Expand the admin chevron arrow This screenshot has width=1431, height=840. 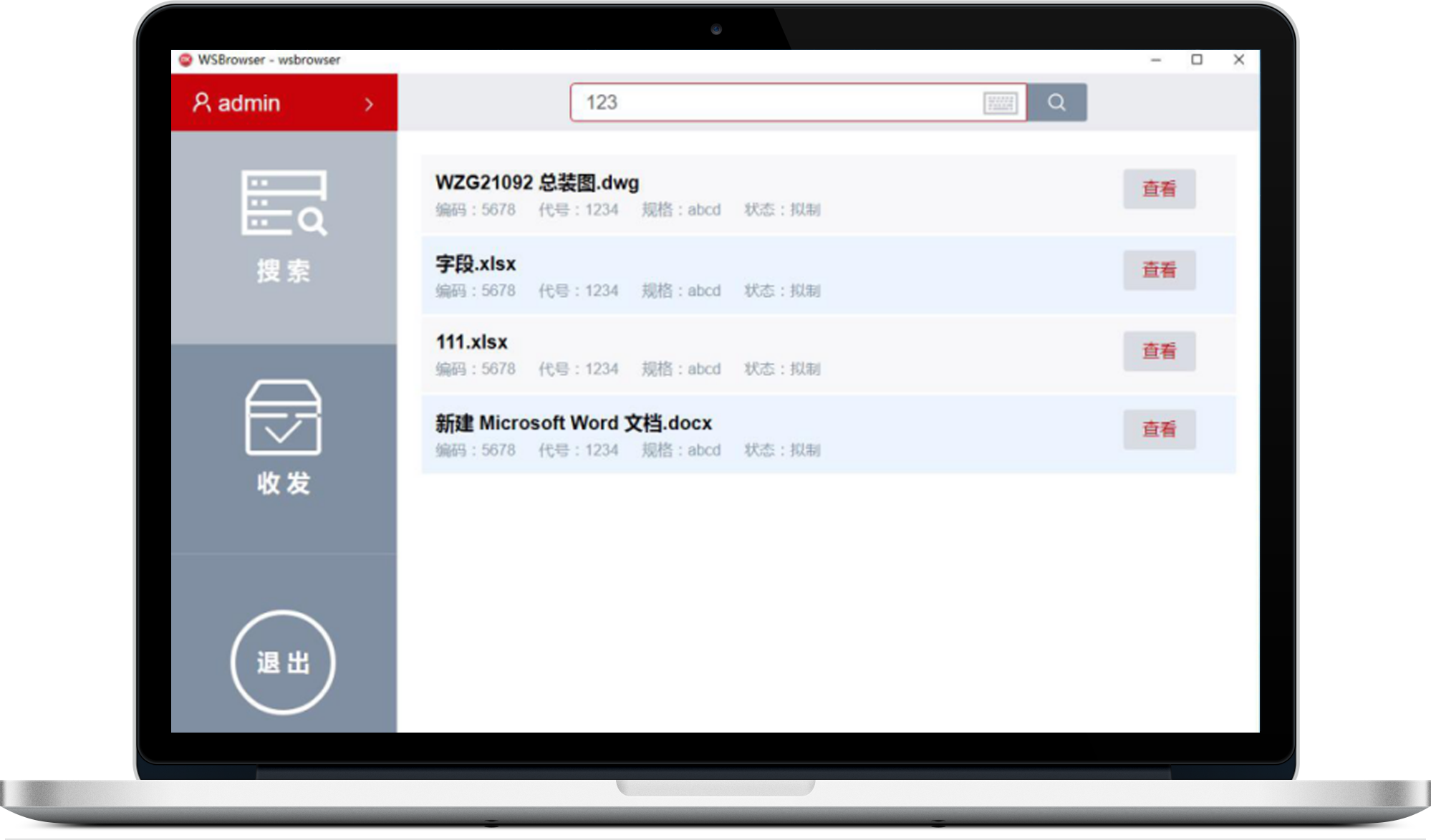point(369,105)
